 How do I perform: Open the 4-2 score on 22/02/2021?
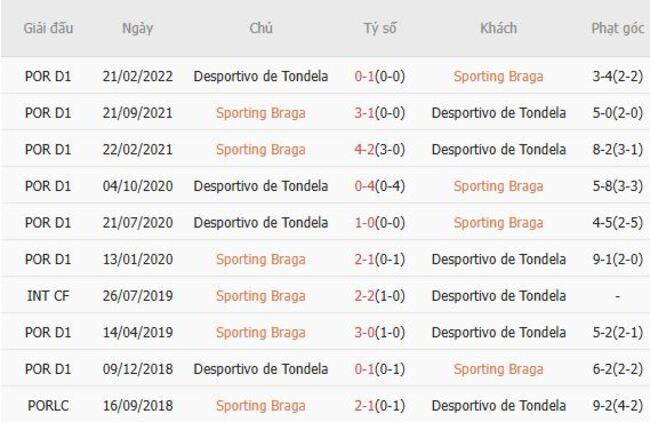367,149
